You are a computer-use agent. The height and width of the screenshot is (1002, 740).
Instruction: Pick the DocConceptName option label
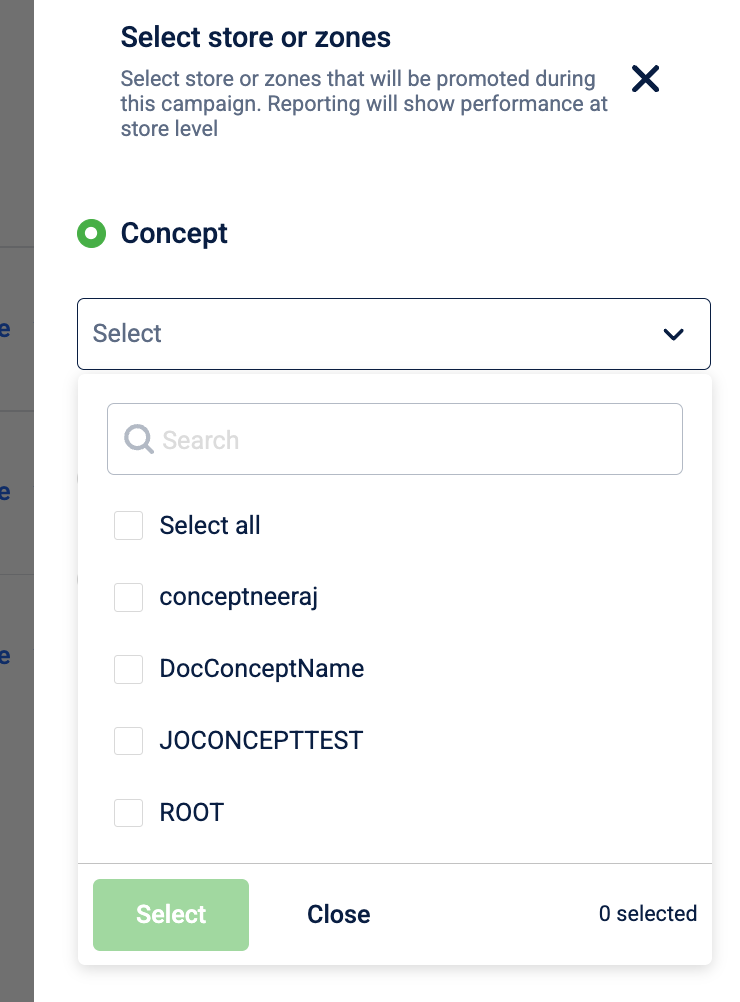tap(261, 669)
